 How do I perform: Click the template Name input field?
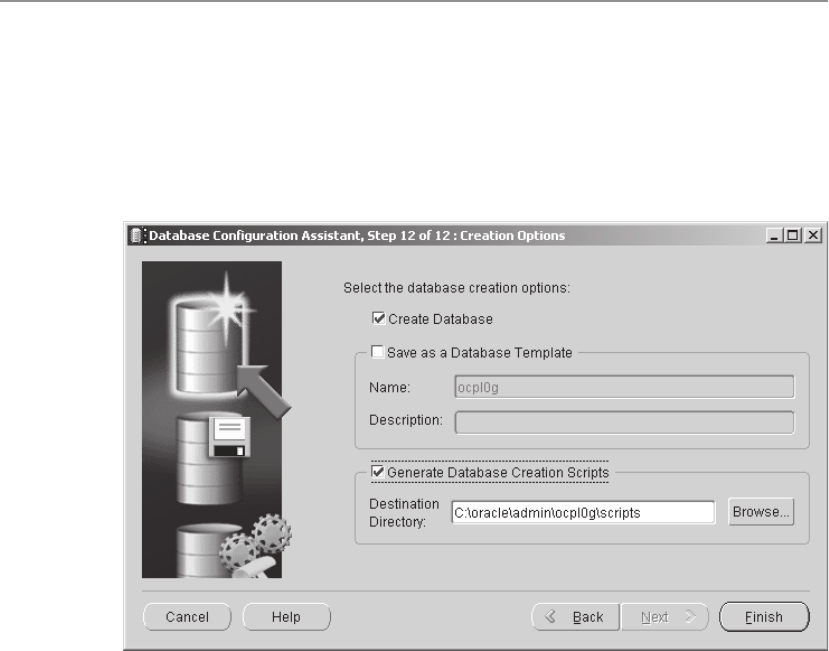624,387
